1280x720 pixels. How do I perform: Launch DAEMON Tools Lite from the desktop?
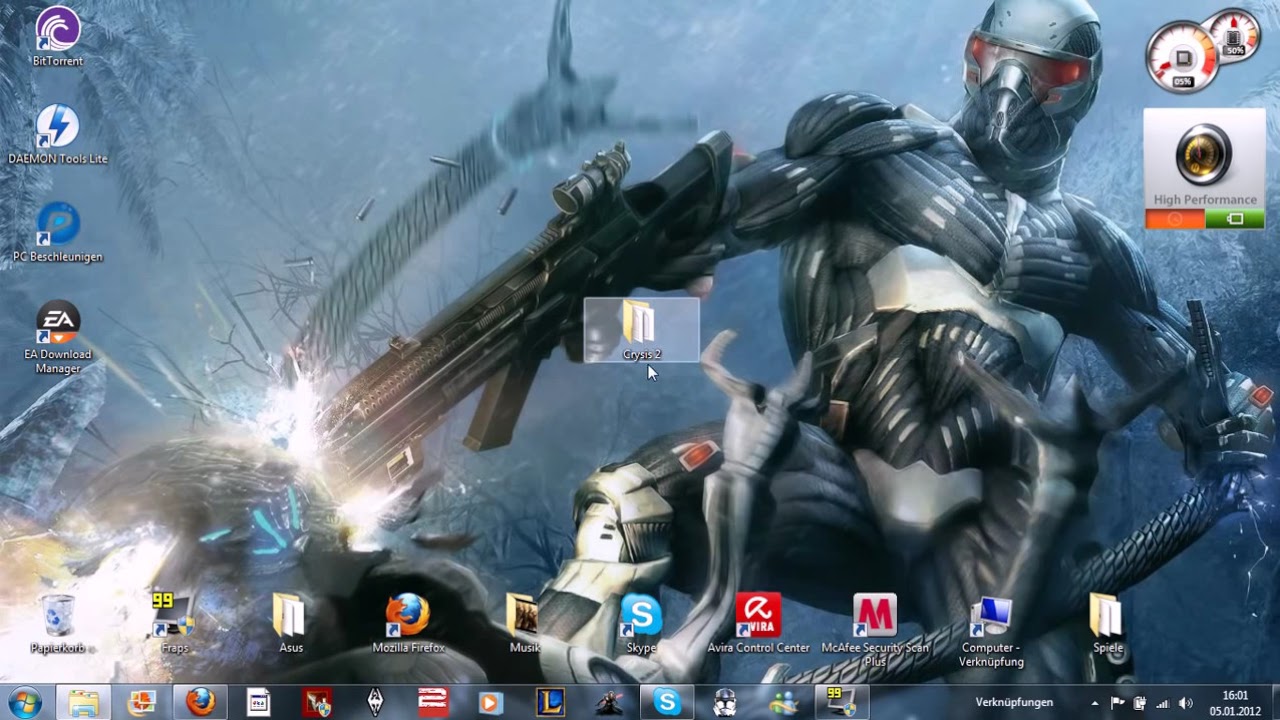pyautogui.click(x=58, y=134)
